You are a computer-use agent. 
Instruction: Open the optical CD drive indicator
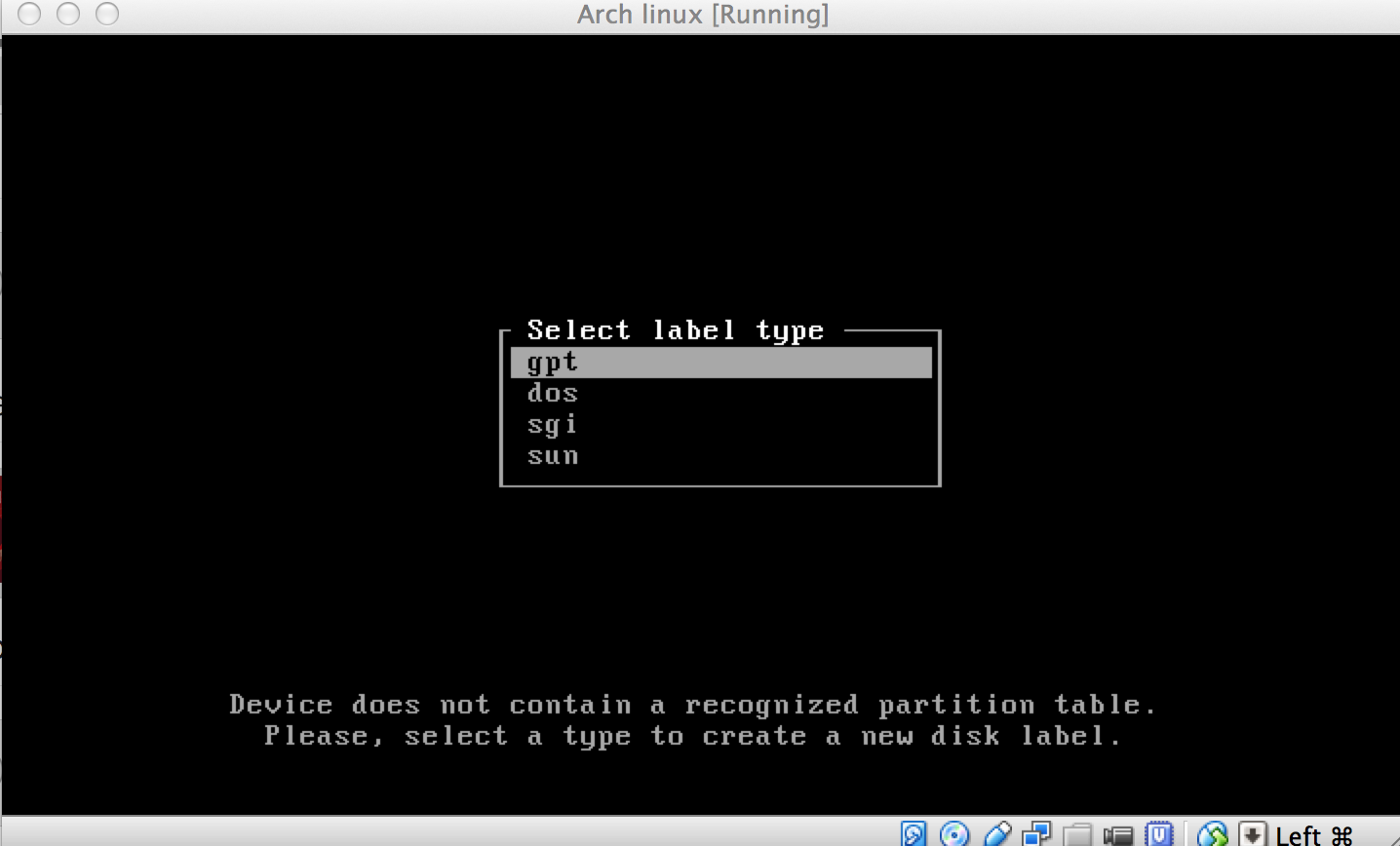click(x=954, y=834)
